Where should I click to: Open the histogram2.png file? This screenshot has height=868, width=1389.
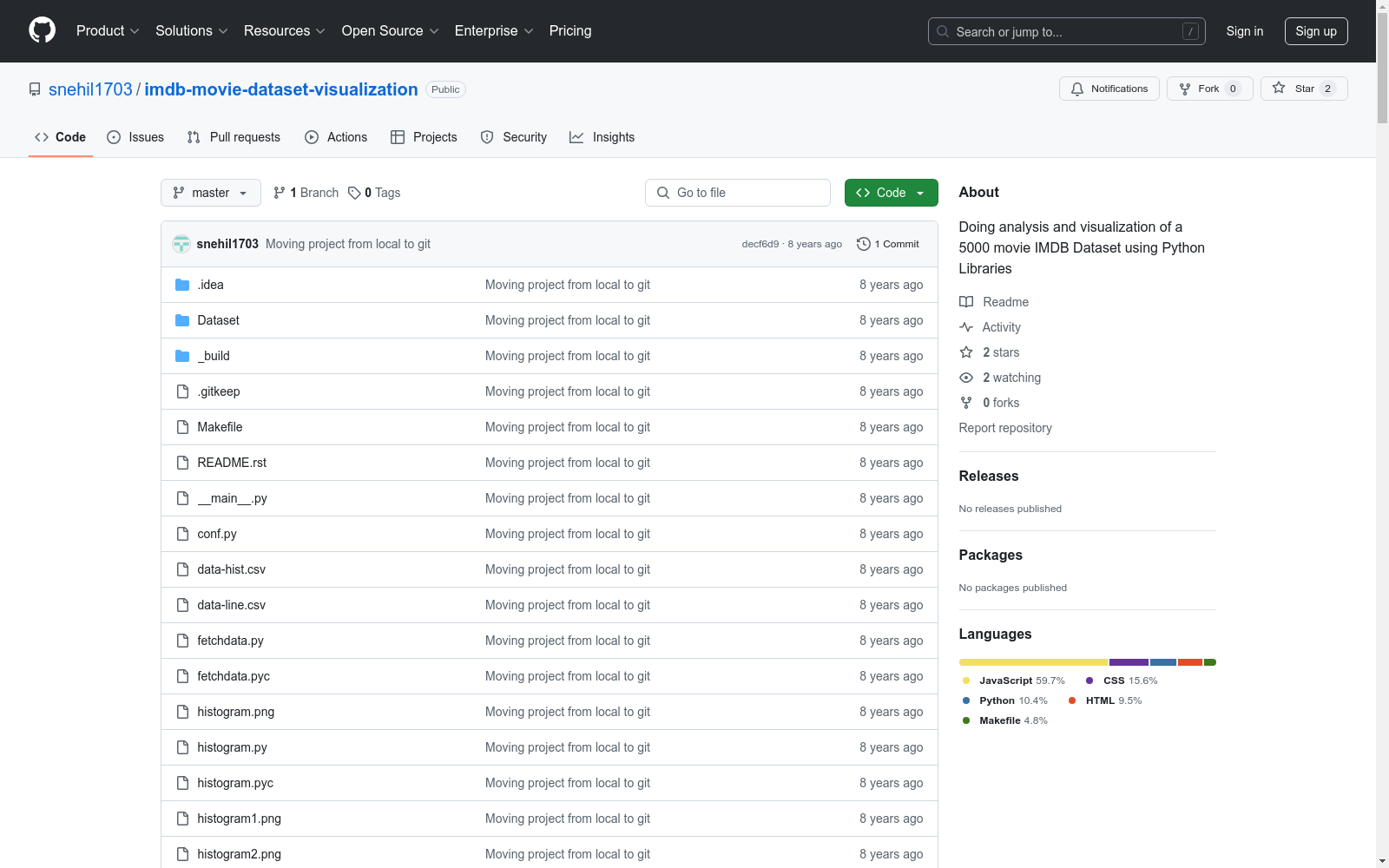pos(240,854)
